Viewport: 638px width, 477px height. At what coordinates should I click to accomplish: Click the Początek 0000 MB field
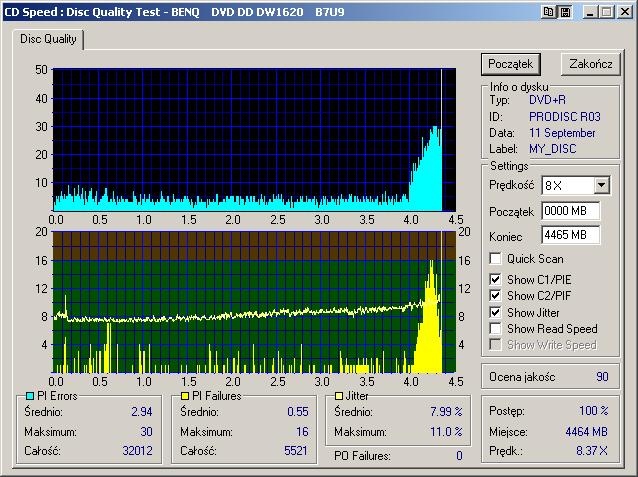pyautogui.click(x=570, y=211)
